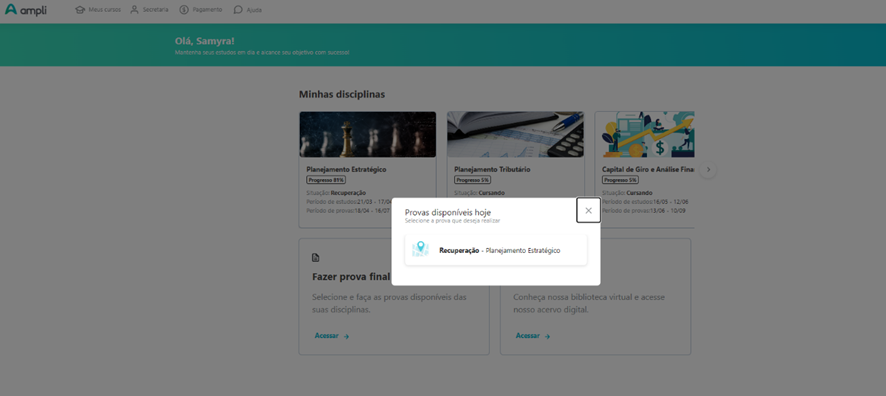Viewport: 886px width, 396px height.
Task: Close the Provas disponíveis hoje dialog
Action: click(x=588, y=210)
